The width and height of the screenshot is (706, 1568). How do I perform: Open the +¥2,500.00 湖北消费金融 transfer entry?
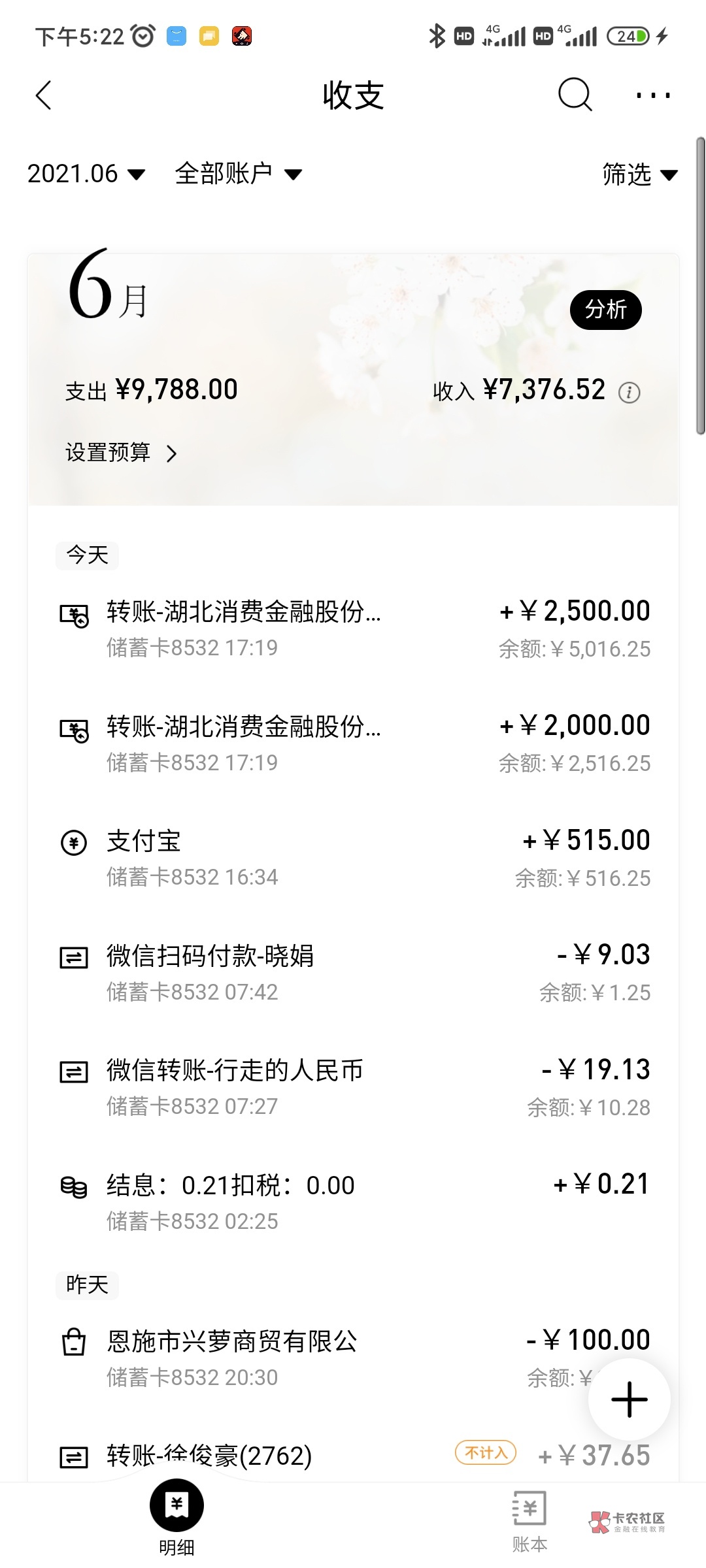click(x=353, y=629)
